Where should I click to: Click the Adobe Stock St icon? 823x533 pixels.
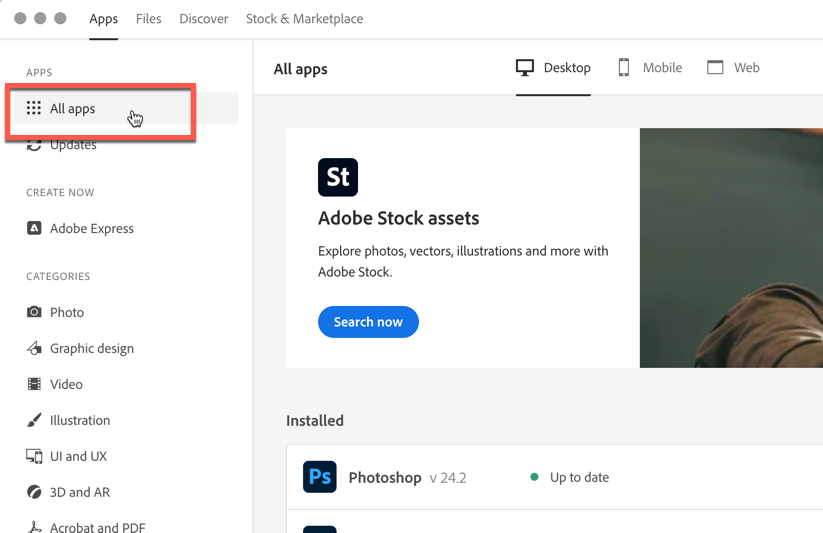pyautogui.click(x=338, y=177)
